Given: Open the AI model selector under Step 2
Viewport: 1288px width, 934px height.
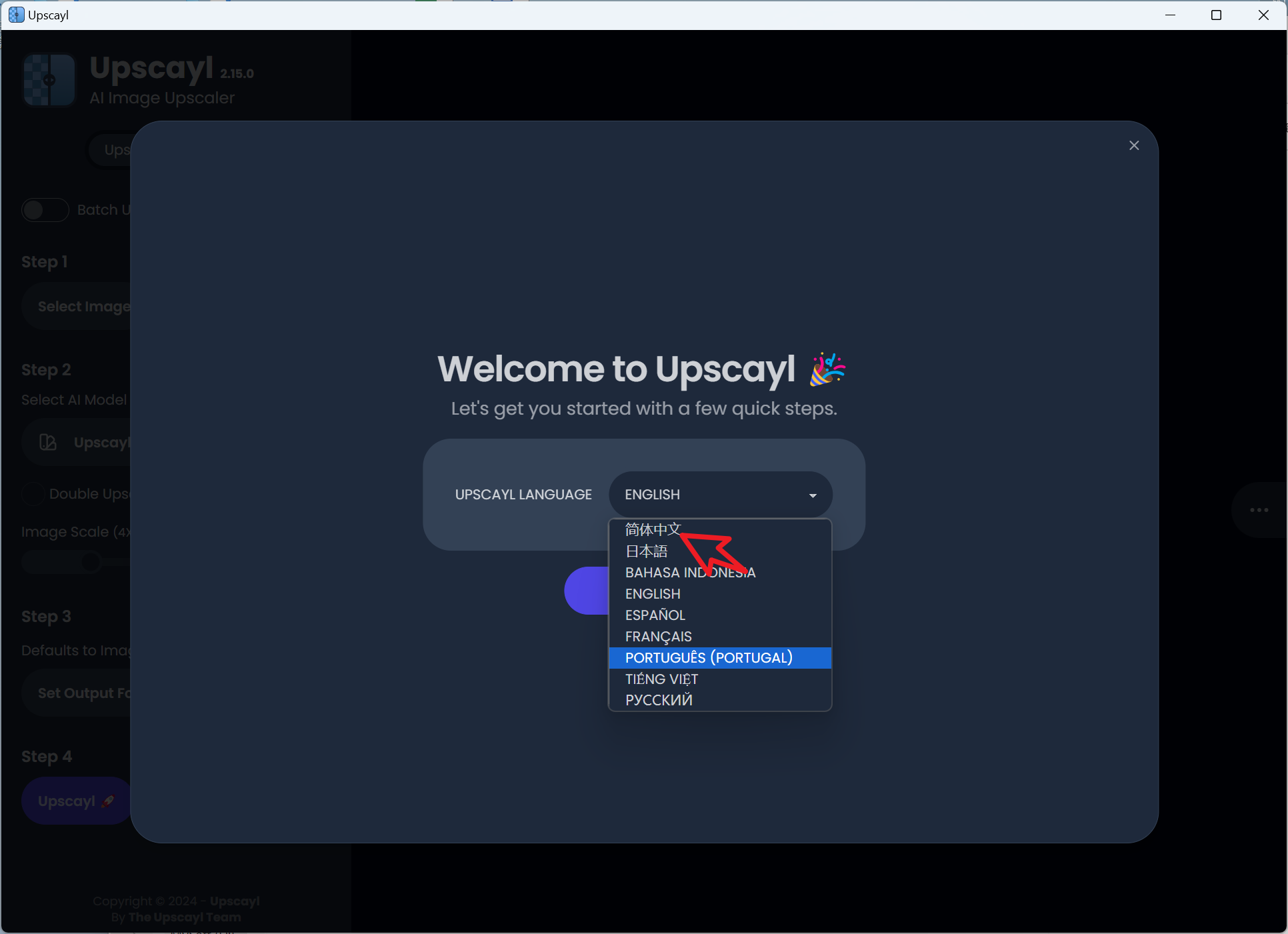Looking at the screenshot, I should [77, 443].
